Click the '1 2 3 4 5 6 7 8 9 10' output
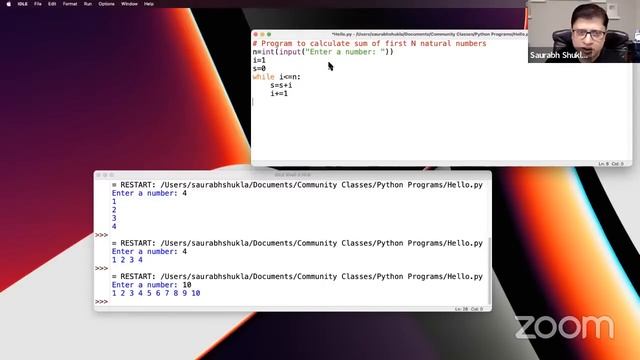The image size is (640, 360). coord(156,293)
